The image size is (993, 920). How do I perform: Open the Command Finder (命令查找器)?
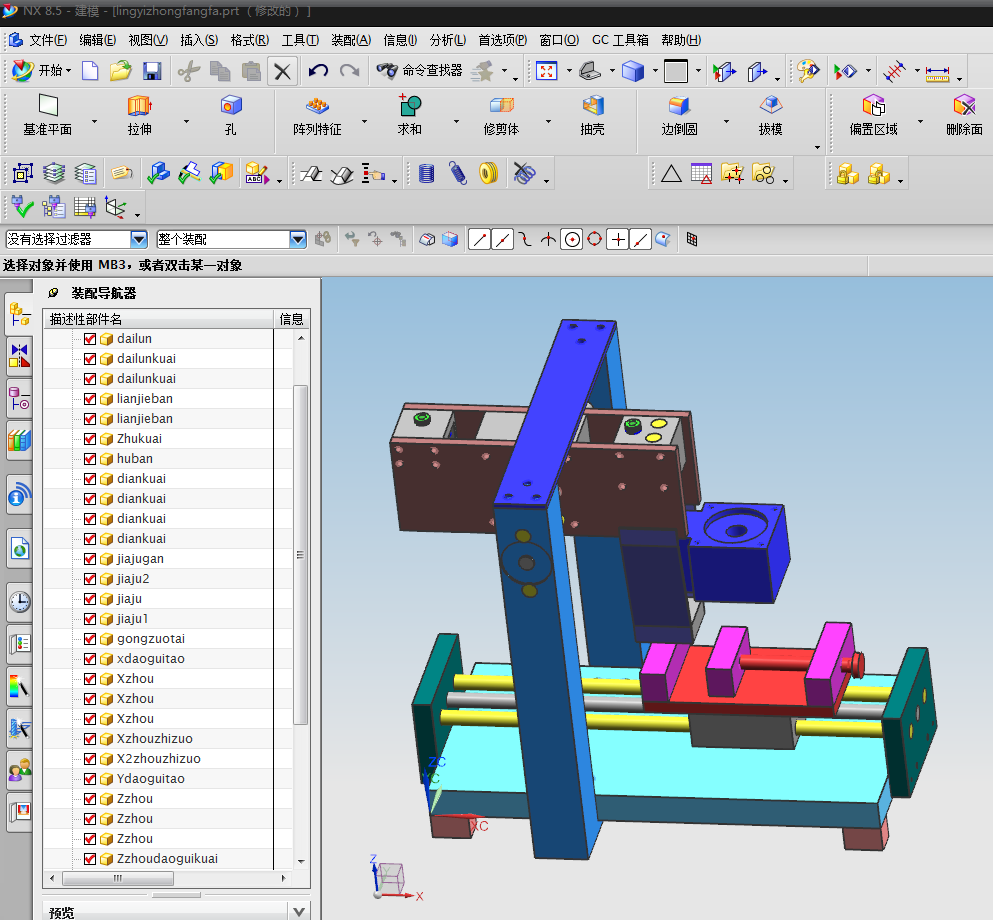(x=419, y=70)
